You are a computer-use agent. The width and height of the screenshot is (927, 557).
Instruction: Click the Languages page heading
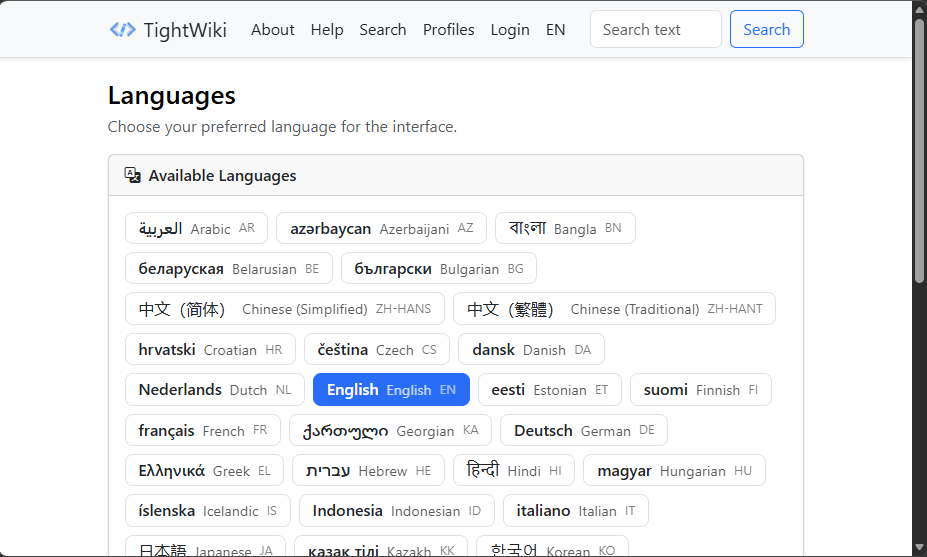click(171, 96)
